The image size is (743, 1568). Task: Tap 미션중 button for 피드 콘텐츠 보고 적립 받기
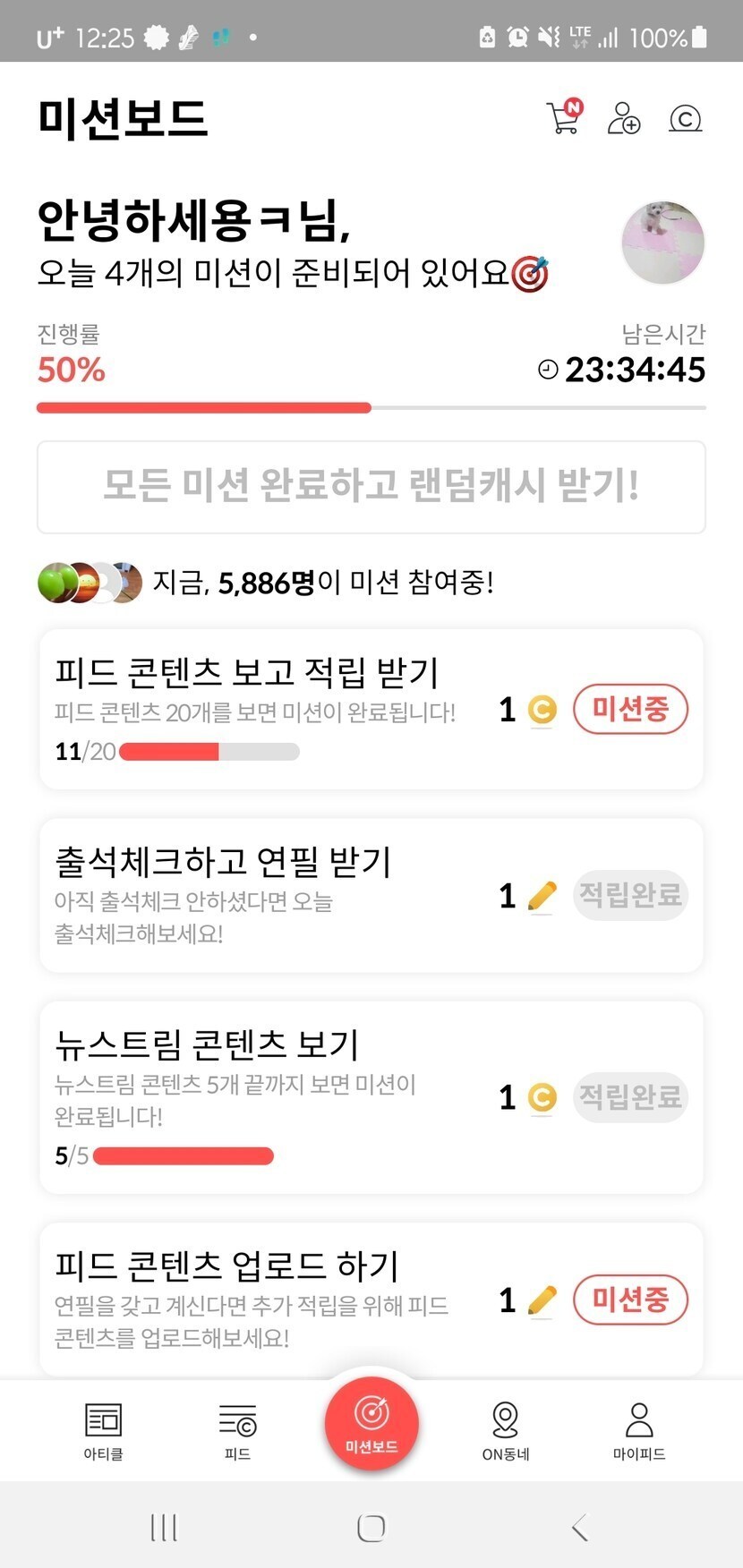tap(630, 710)
